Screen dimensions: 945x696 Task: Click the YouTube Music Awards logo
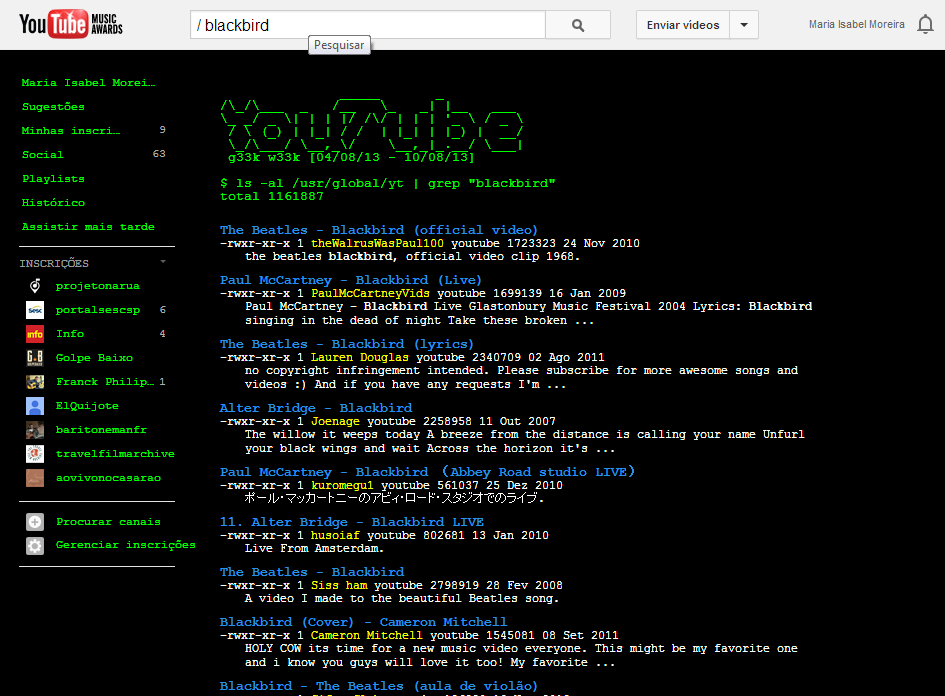tap(71, 24)
